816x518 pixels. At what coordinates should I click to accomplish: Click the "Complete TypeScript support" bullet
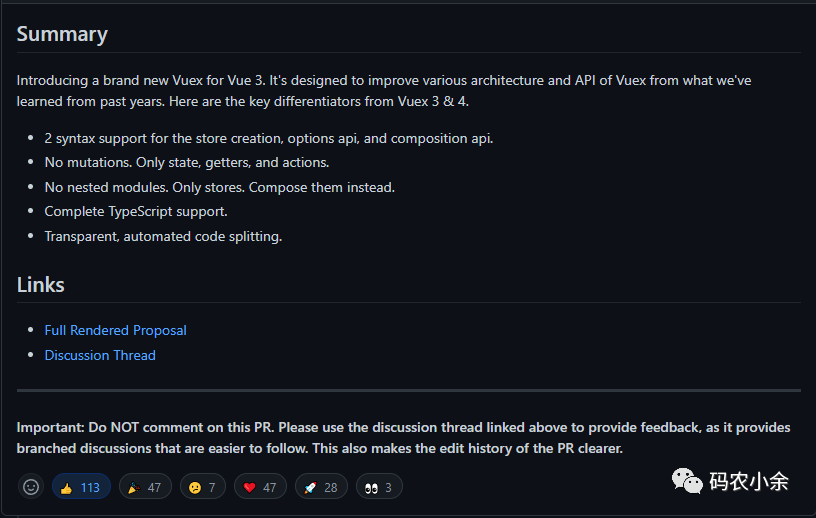(136, 211)
